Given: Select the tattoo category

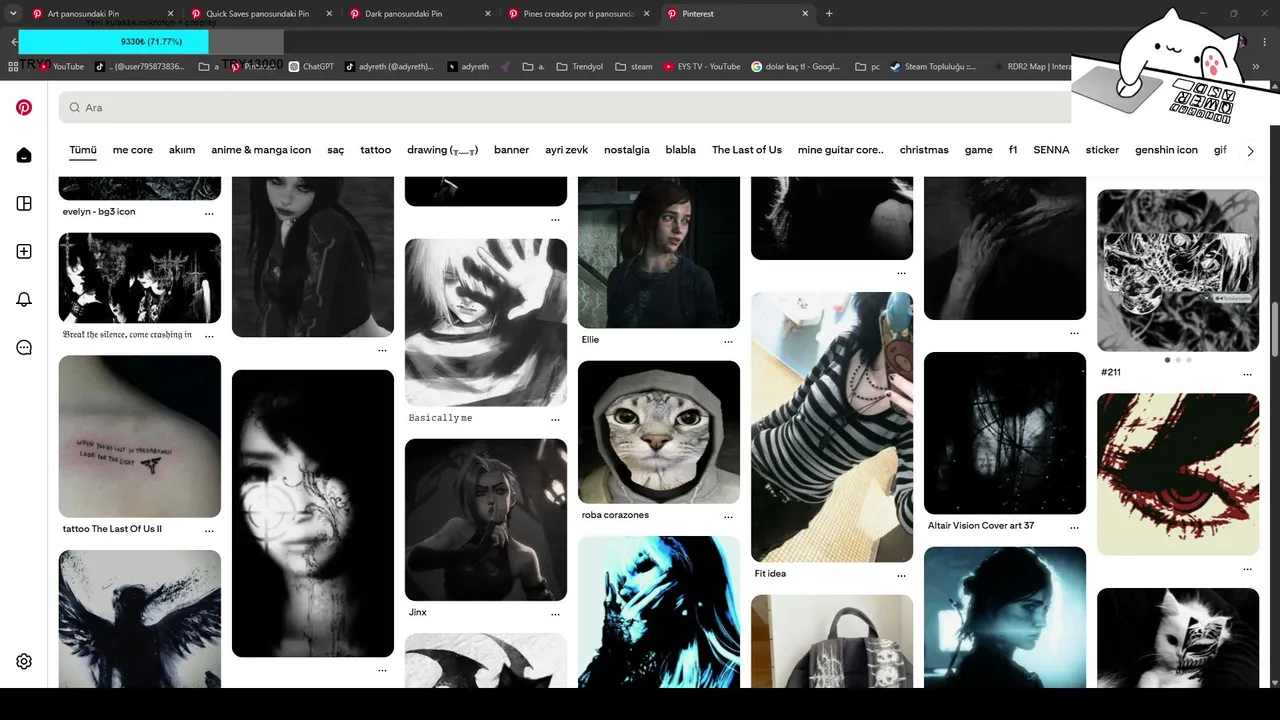Looking at the screenshot, I should point(376,150).
